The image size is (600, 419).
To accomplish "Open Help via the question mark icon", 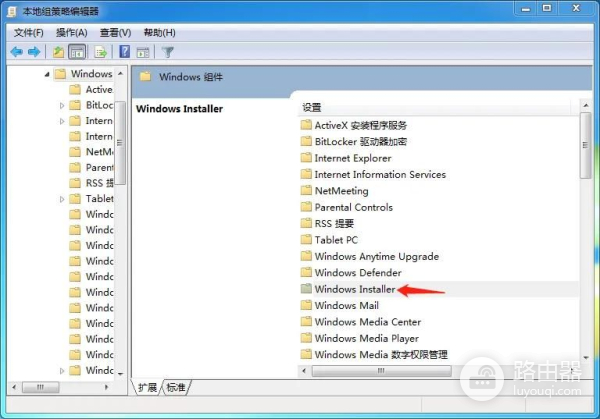I will [x=124, y=52].
